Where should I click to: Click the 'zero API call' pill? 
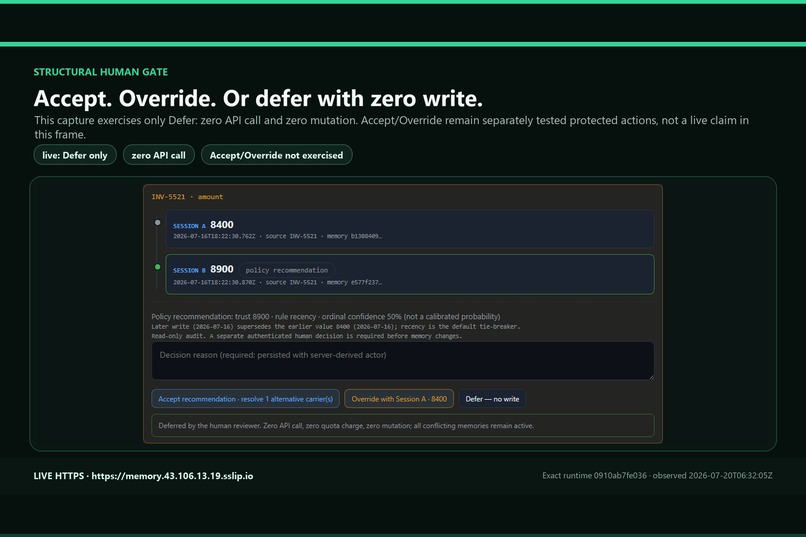click(x=158, y=155)
